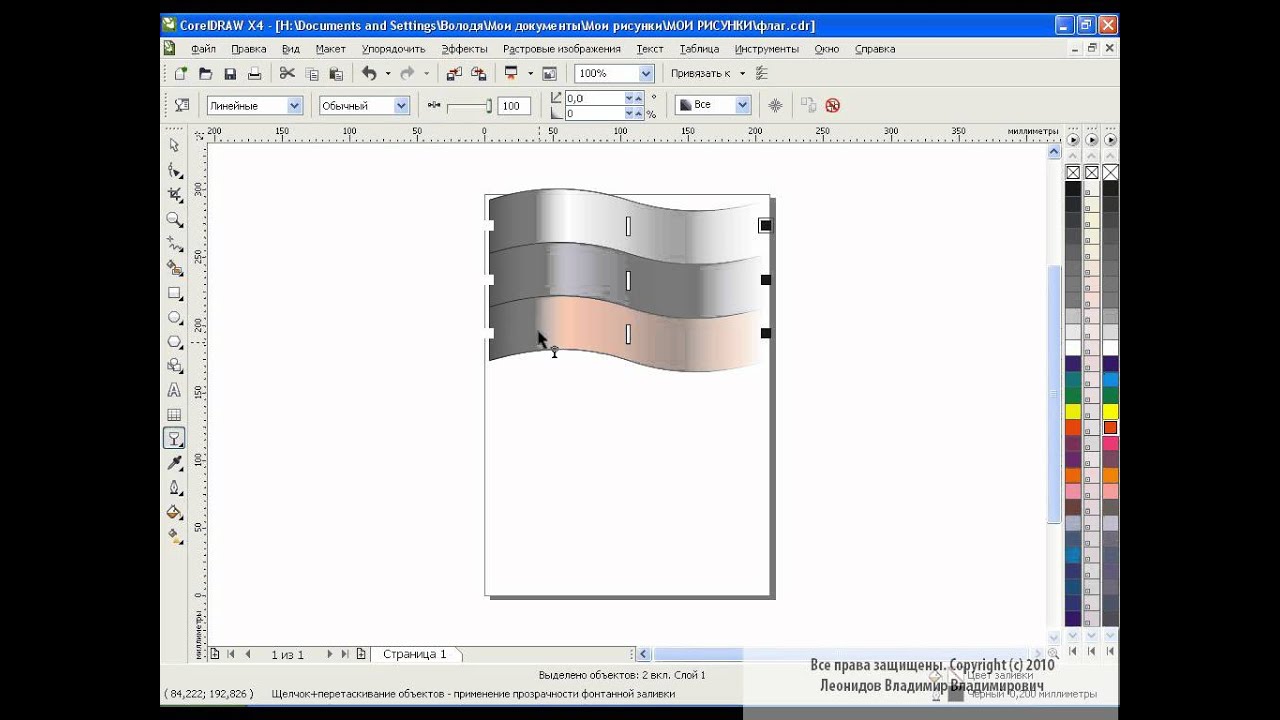Open the Инструменты menu
The height and width of the screenshot is (720, 1280).
[x=766, y=49]
